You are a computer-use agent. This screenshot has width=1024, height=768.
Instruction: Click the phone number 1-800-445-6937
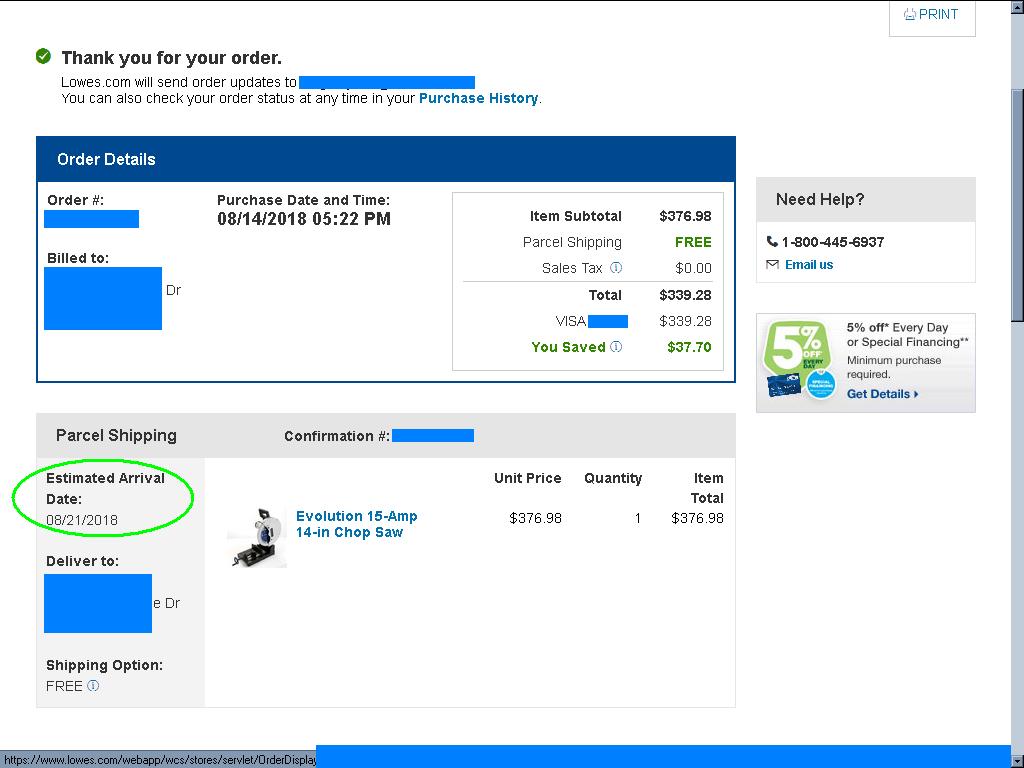(x=833, y=242)
